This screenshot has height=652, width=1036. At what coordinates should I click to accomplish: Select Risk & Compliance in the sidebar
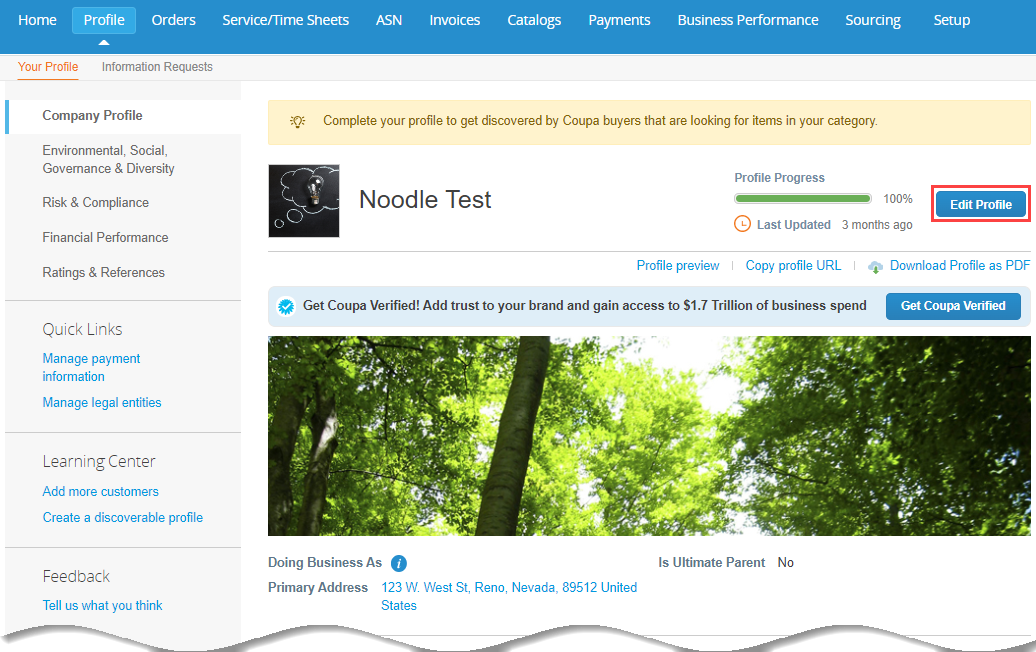point(95,203)
